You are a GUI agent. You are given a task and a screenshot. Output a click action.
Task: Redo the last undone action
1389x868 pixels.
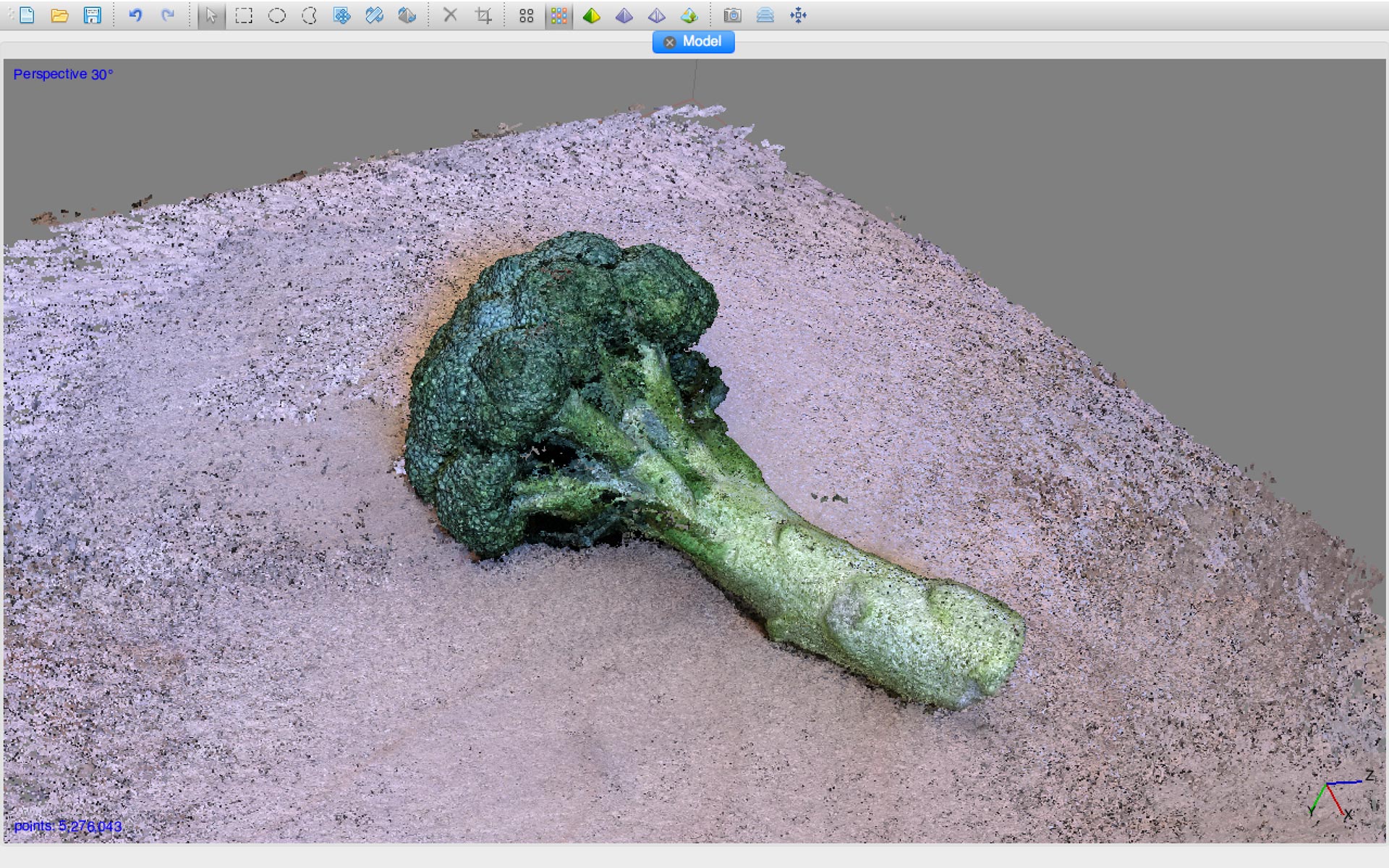[x=168, y=15]
